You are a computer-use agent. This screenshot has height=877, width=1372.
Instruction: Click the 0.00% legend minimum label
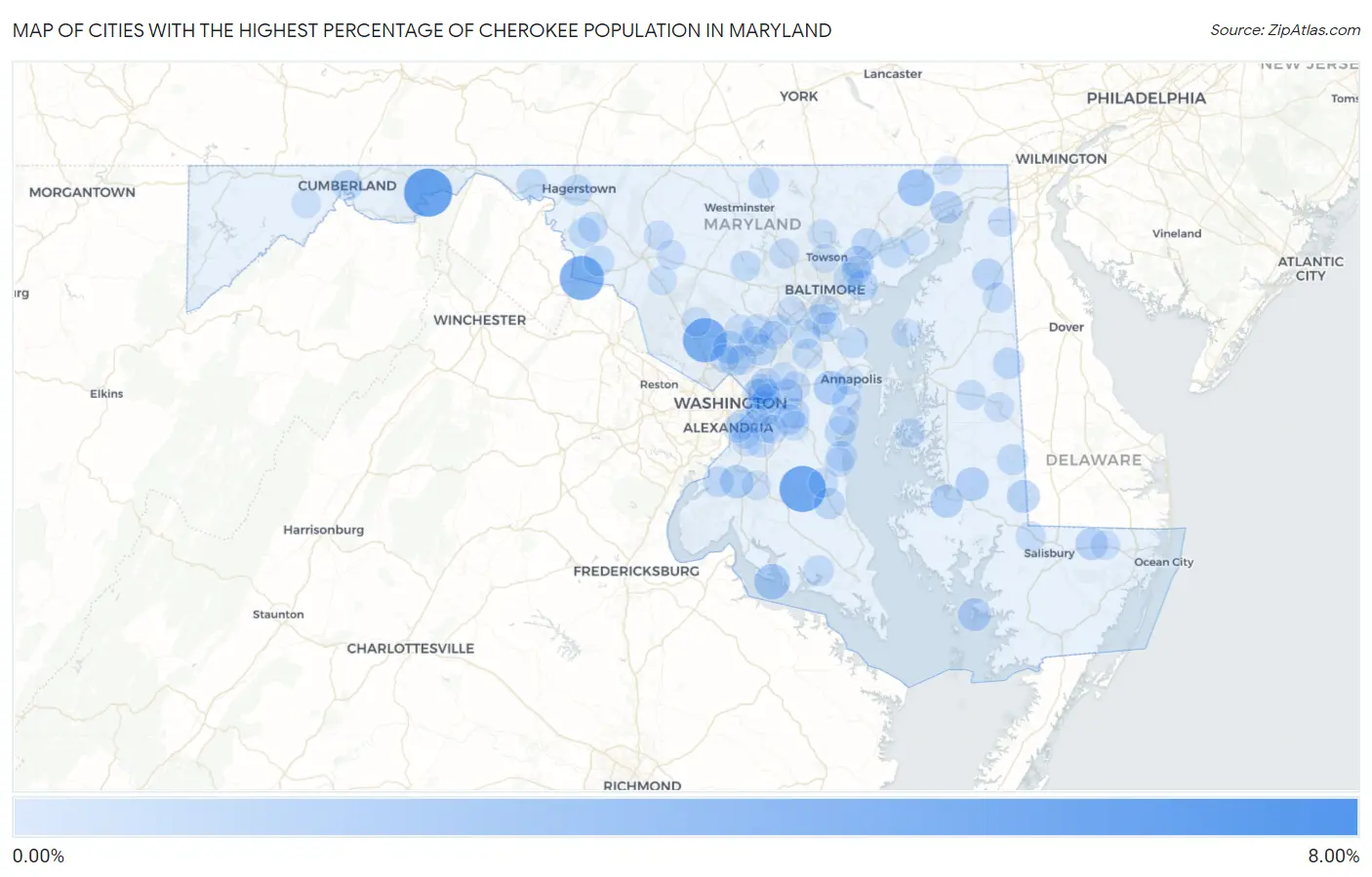(x=38, y=856)
